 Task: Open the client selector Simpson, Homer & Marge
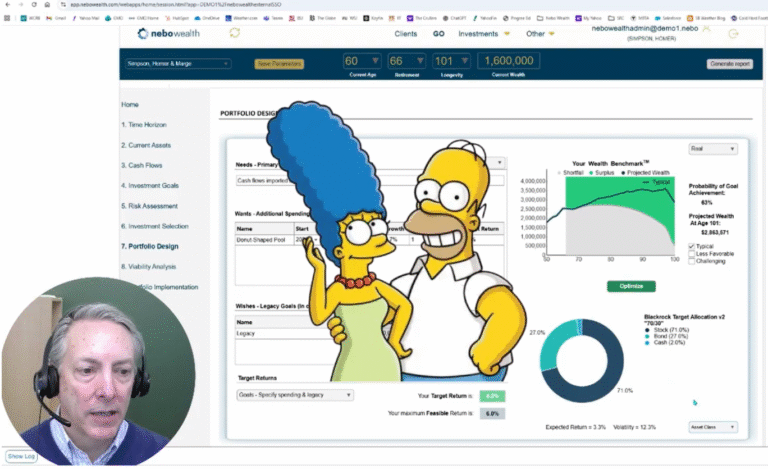tap(177, 64)
